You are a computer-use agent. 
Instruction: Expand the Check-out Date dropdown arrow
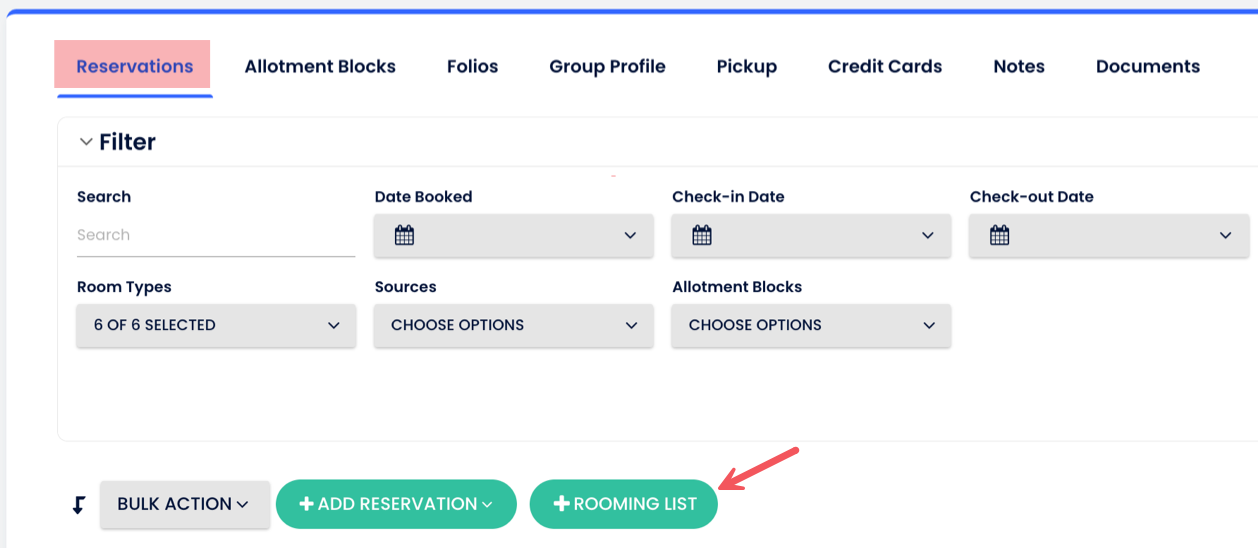(x=1225, y=236)
